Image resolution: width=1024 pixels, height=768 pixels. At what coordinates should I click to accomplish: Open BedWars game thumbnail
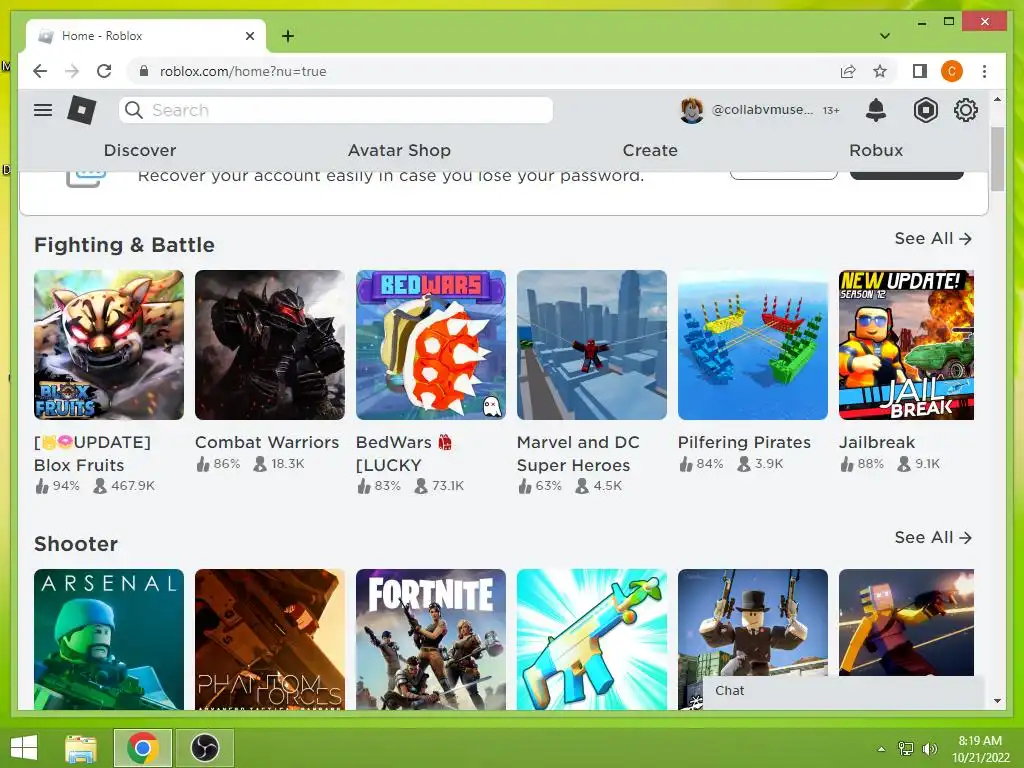[x=431, y=345]
